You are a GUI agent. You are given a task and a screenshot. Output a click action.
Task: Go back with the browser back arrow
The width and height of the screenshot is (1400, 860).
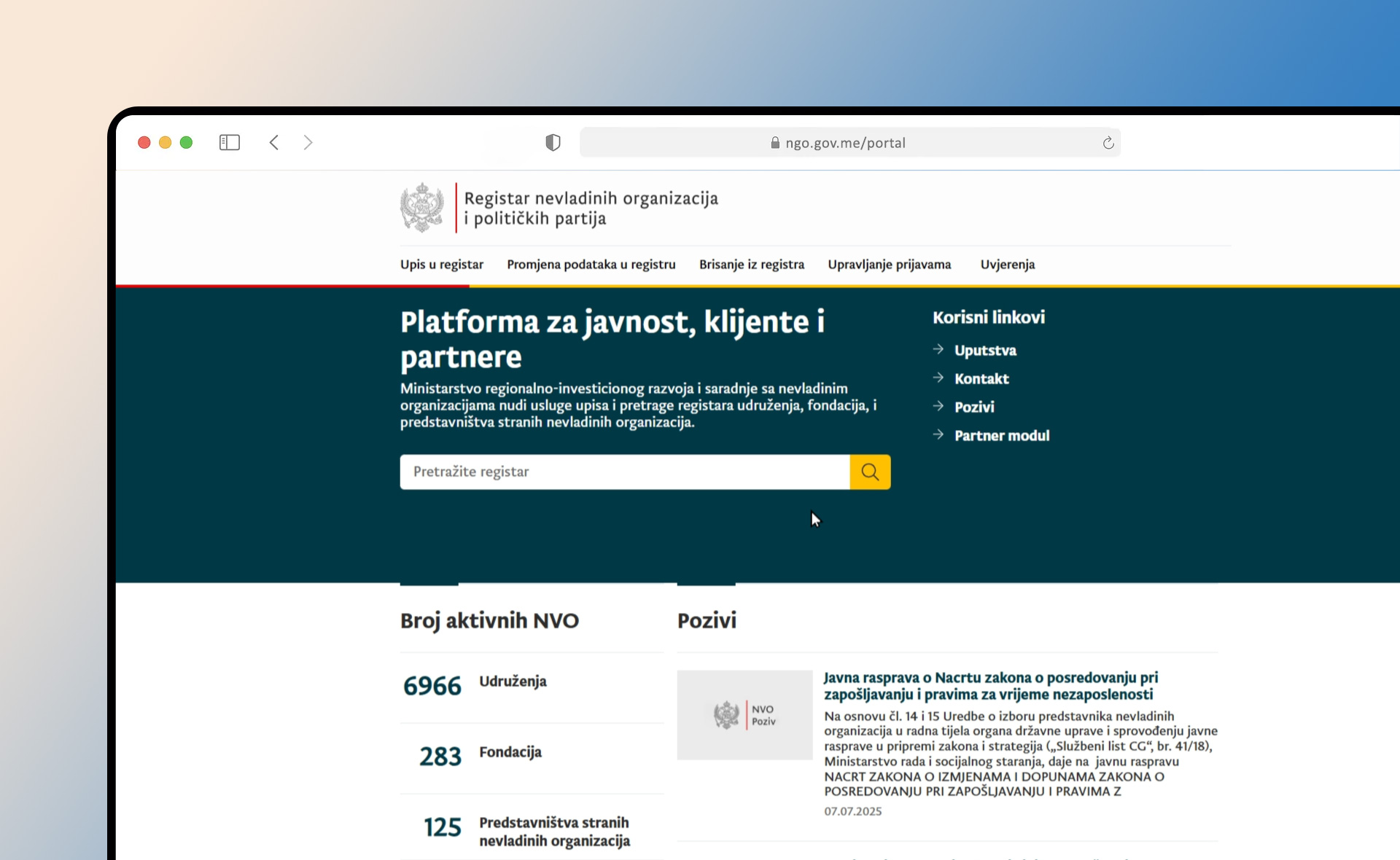tap(274, 142)
